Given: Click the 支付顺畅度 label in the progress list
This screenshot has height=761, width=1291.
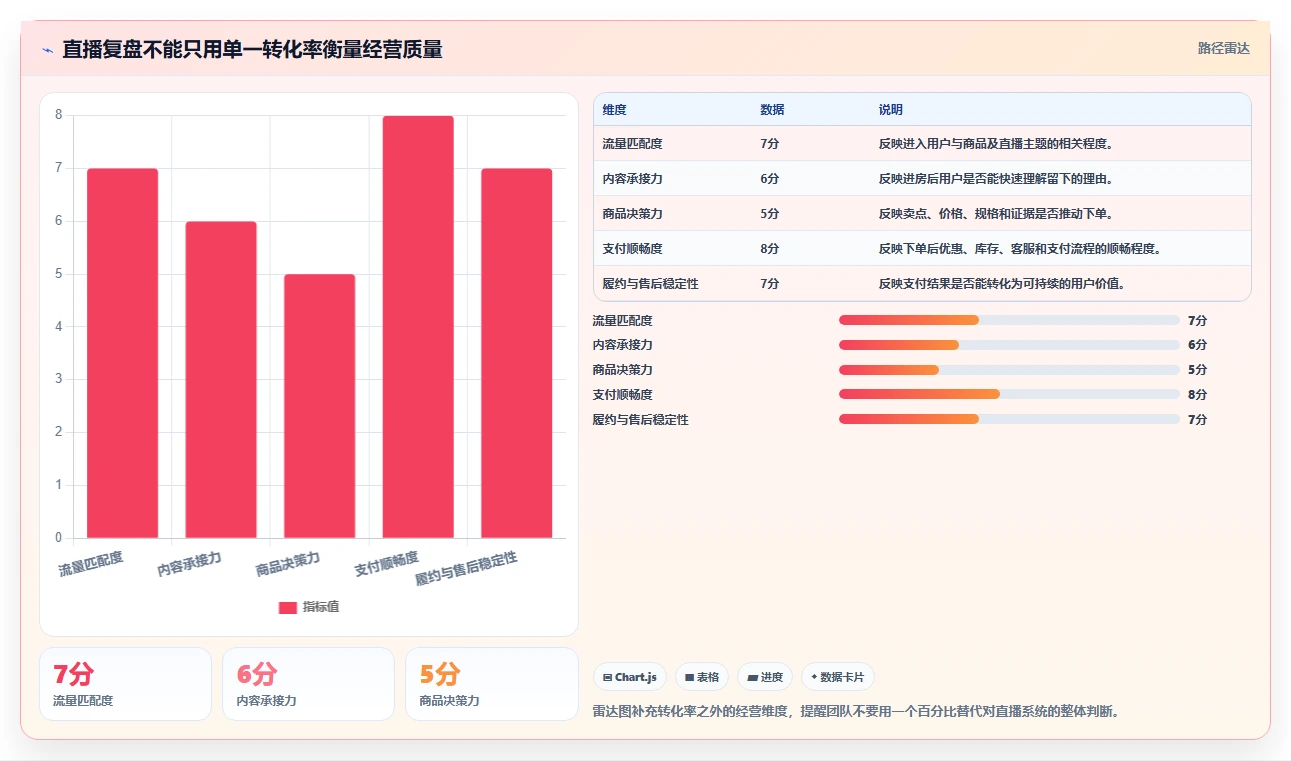Looking at the screenshot, I should (622, 395).
